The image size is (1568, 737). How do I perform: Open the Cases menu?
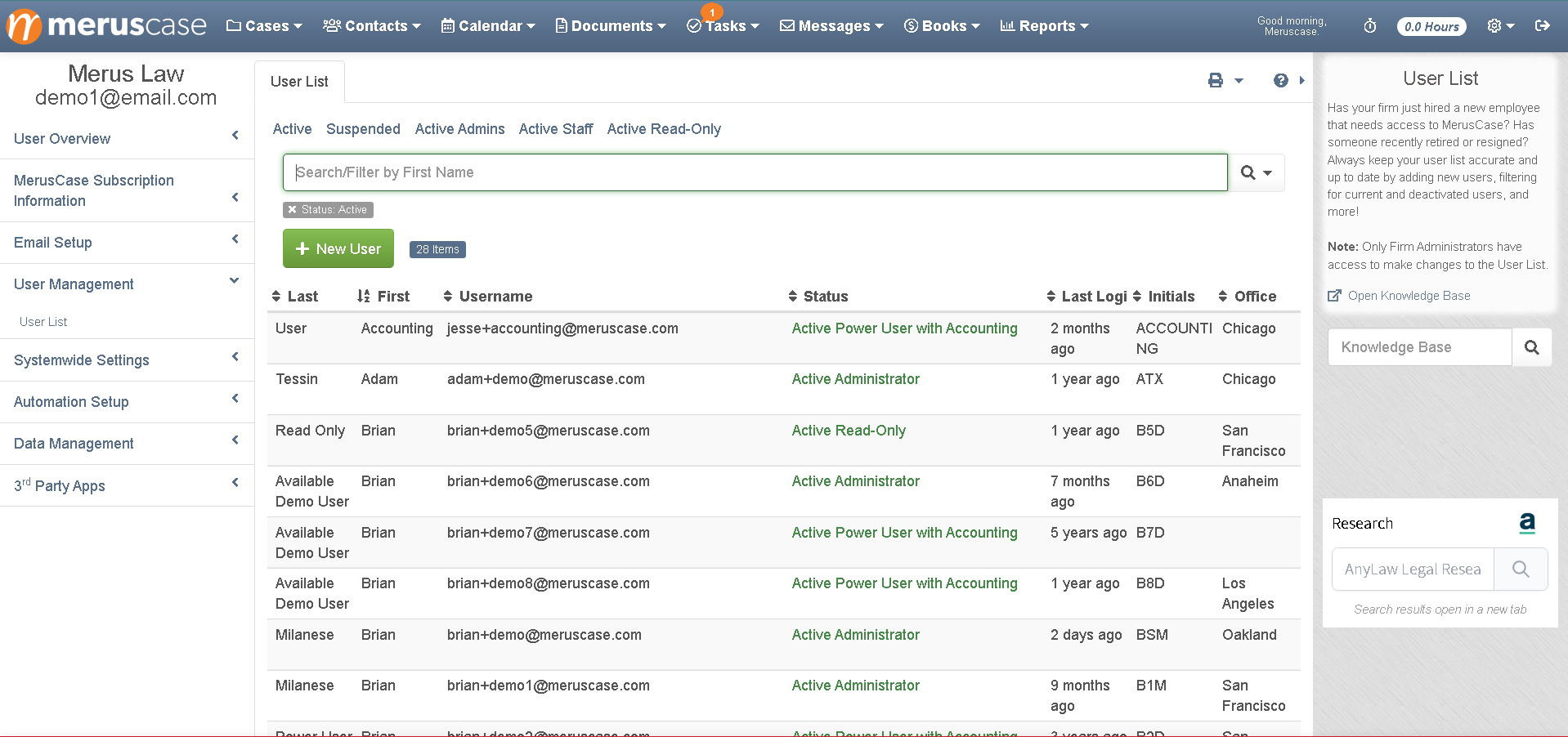click(x=264, y=26)
